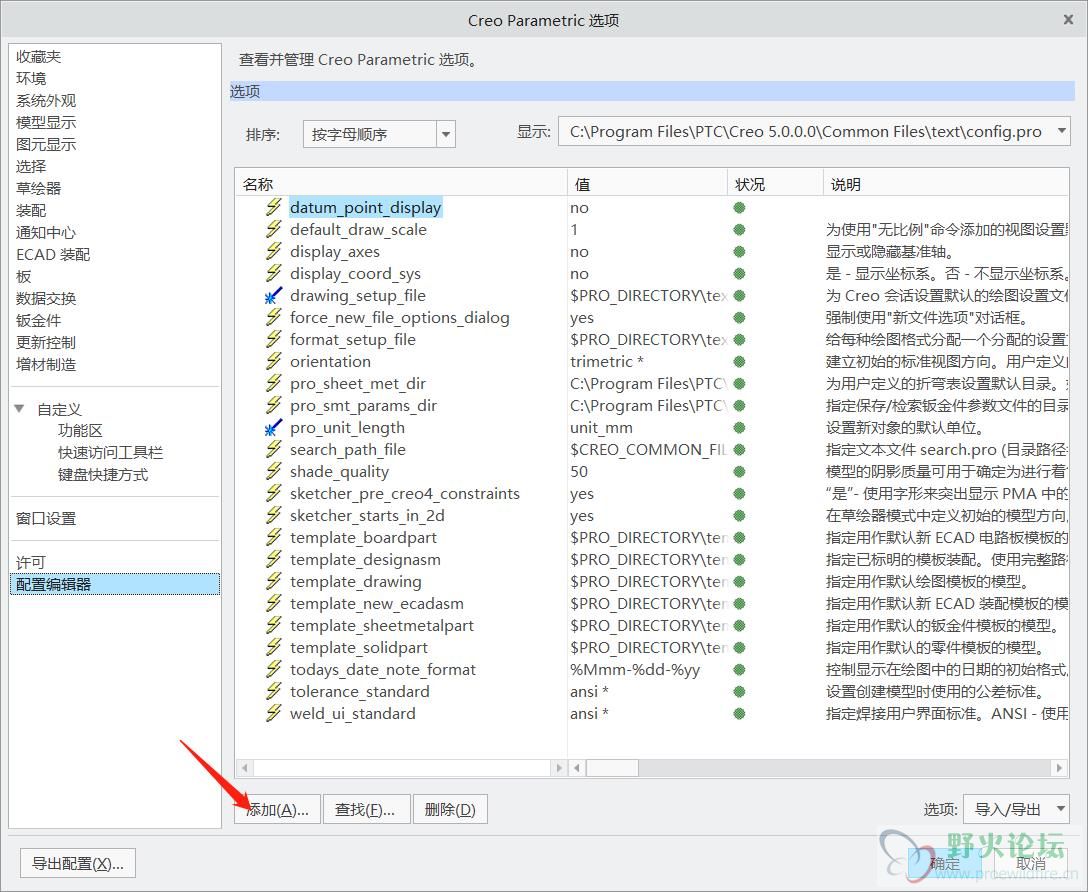1088x892 pixels.
Task: Click lightning icon beside display_coord_sys
Action: pos(273,273)
